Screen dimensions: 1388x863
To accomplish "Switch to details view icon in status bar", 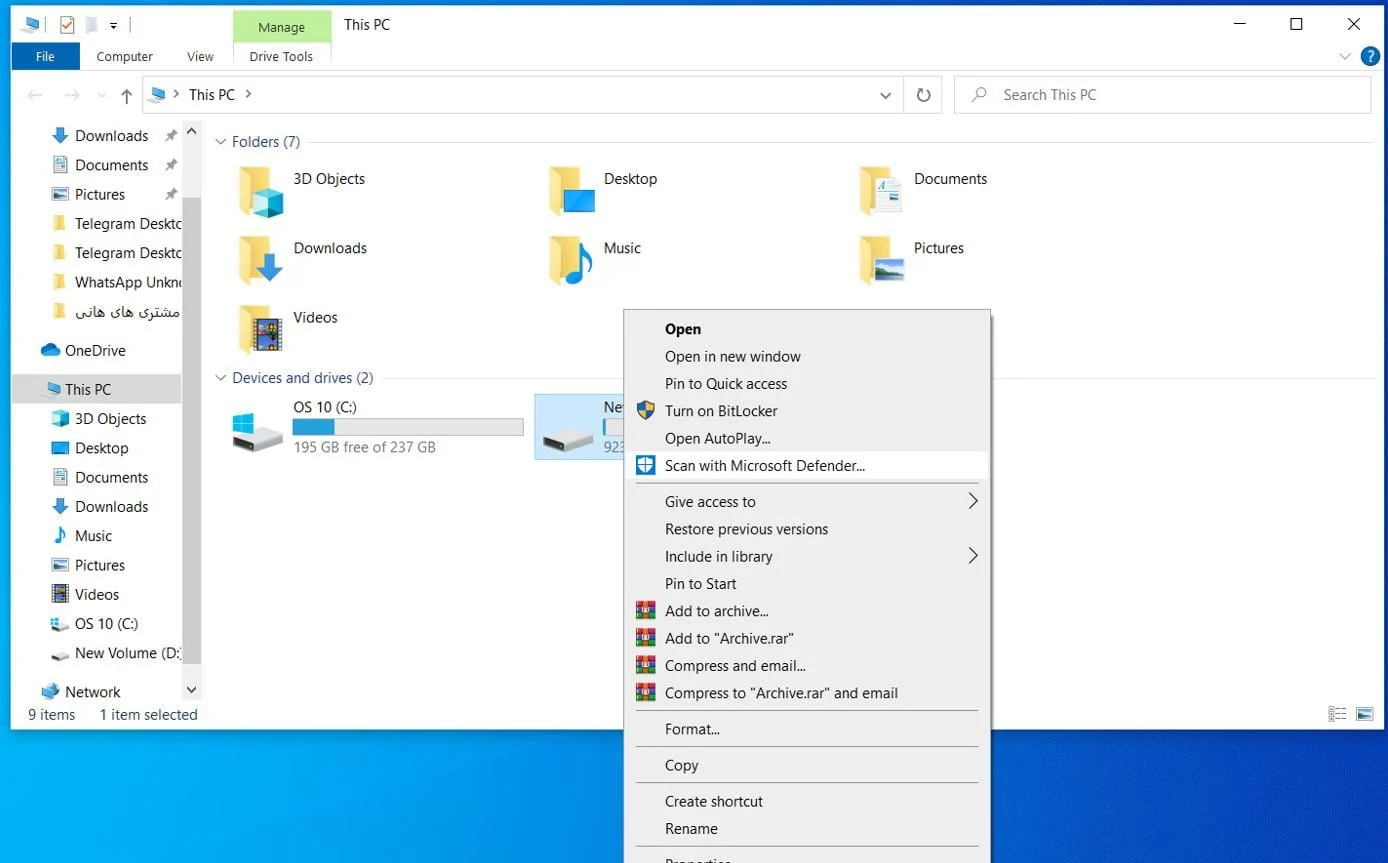I will [x=1337, y=714].
